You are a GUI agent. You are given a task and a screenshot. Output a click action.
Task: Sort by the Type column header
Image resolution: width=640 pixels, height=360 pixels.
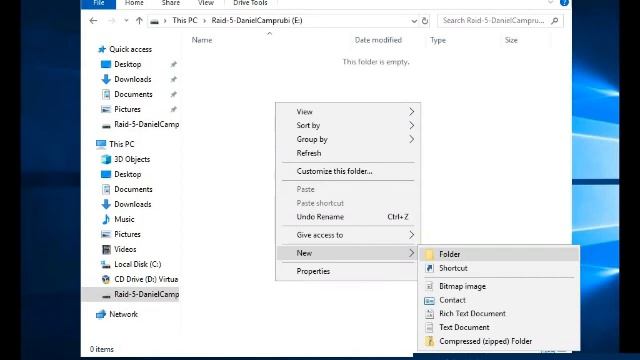point(438,40)
